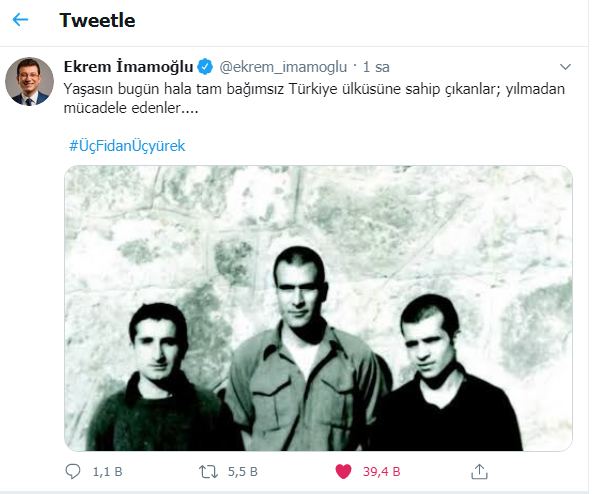This screenshot has height=494, width=608.
Task: Click the verified badge next to the name
Action: click(x=205, y=67)
